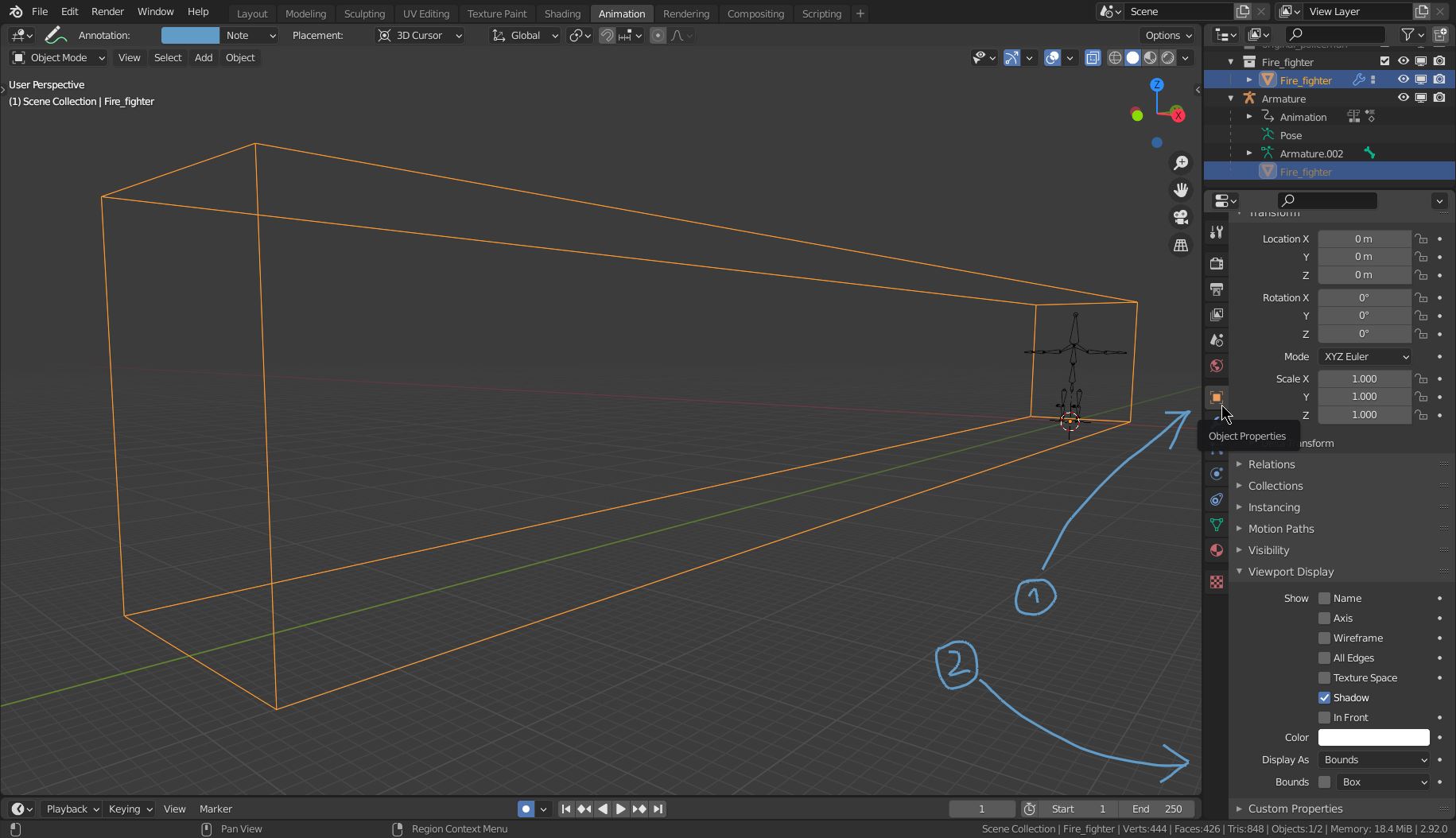Viewport: 1456px width, 838px height.
Task: Open the Add menu in the viewport
Action: coord(204,57)
